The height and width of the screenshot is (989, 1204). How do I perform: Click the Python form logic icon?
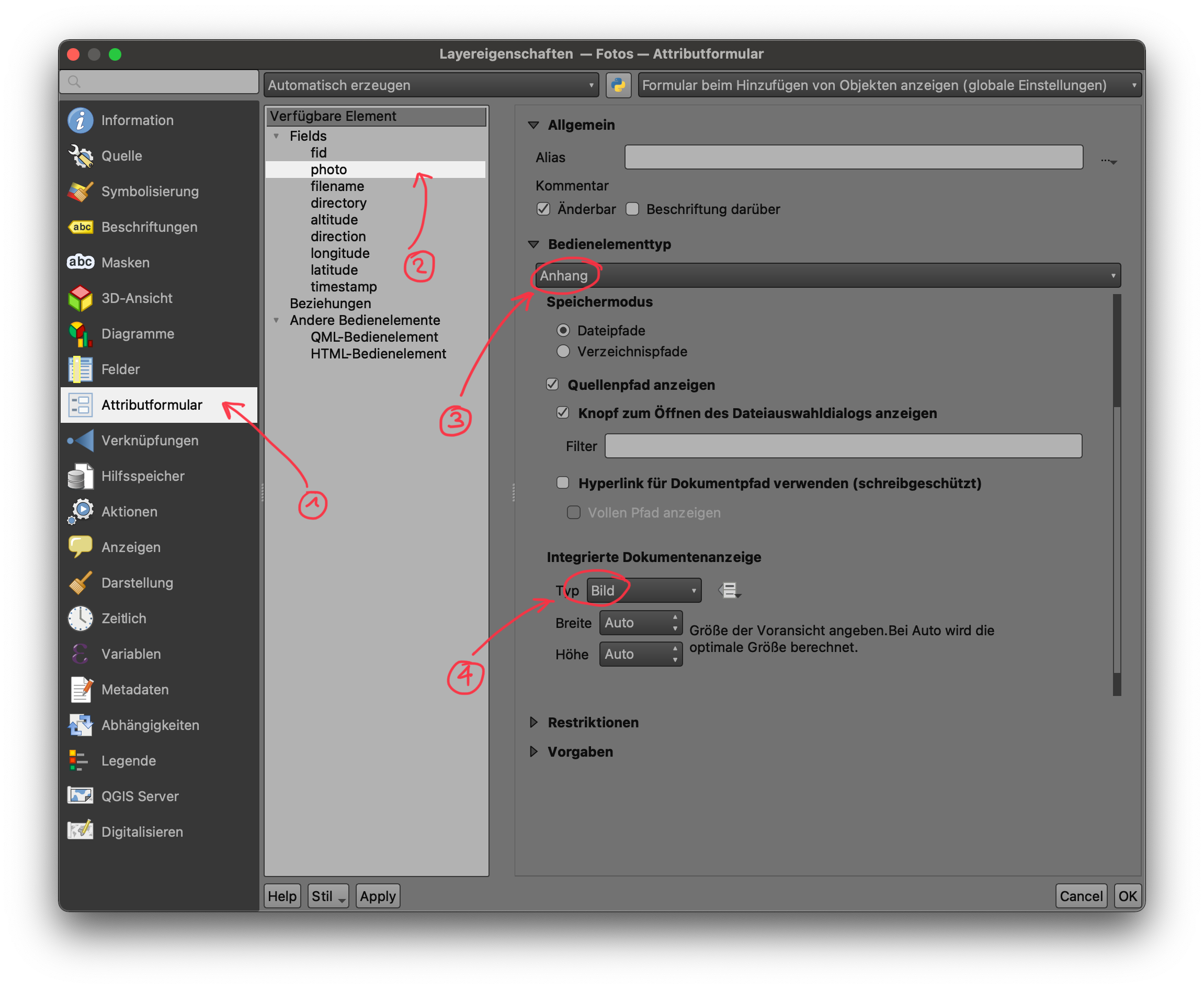[618, 85]
